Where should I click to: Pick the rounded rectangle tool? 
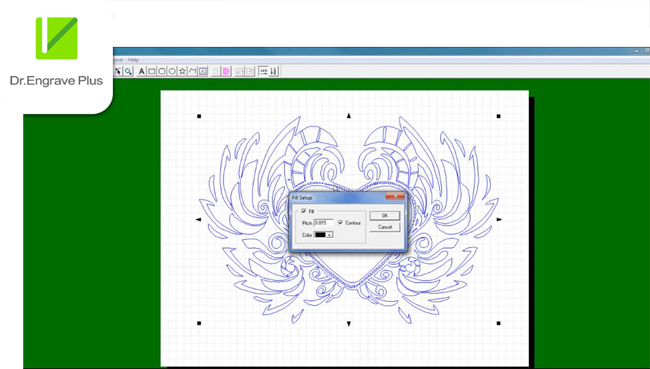point(162,71)
